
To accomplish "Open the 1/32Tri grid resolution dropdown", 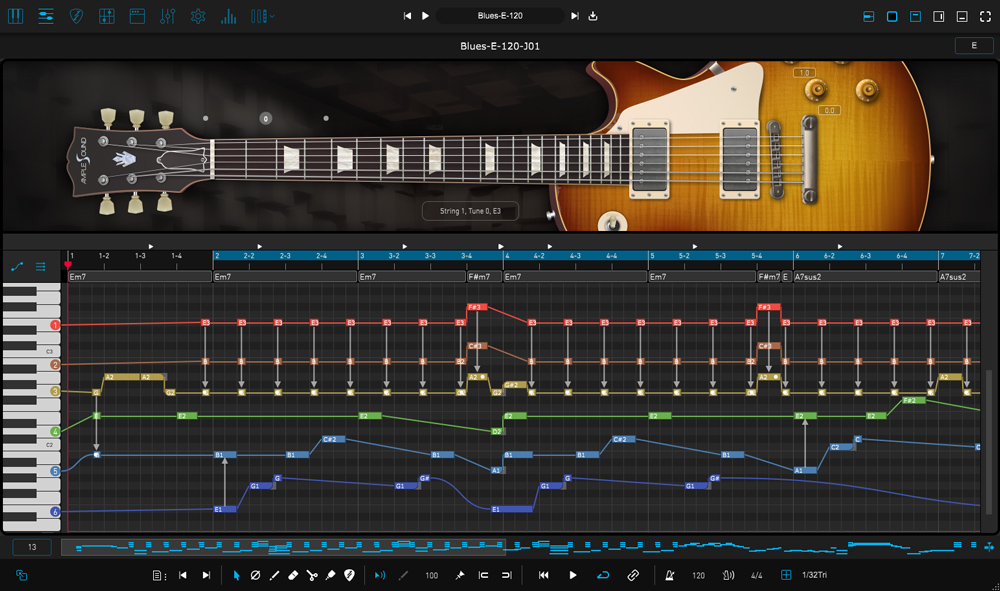I will click(816, 575).
